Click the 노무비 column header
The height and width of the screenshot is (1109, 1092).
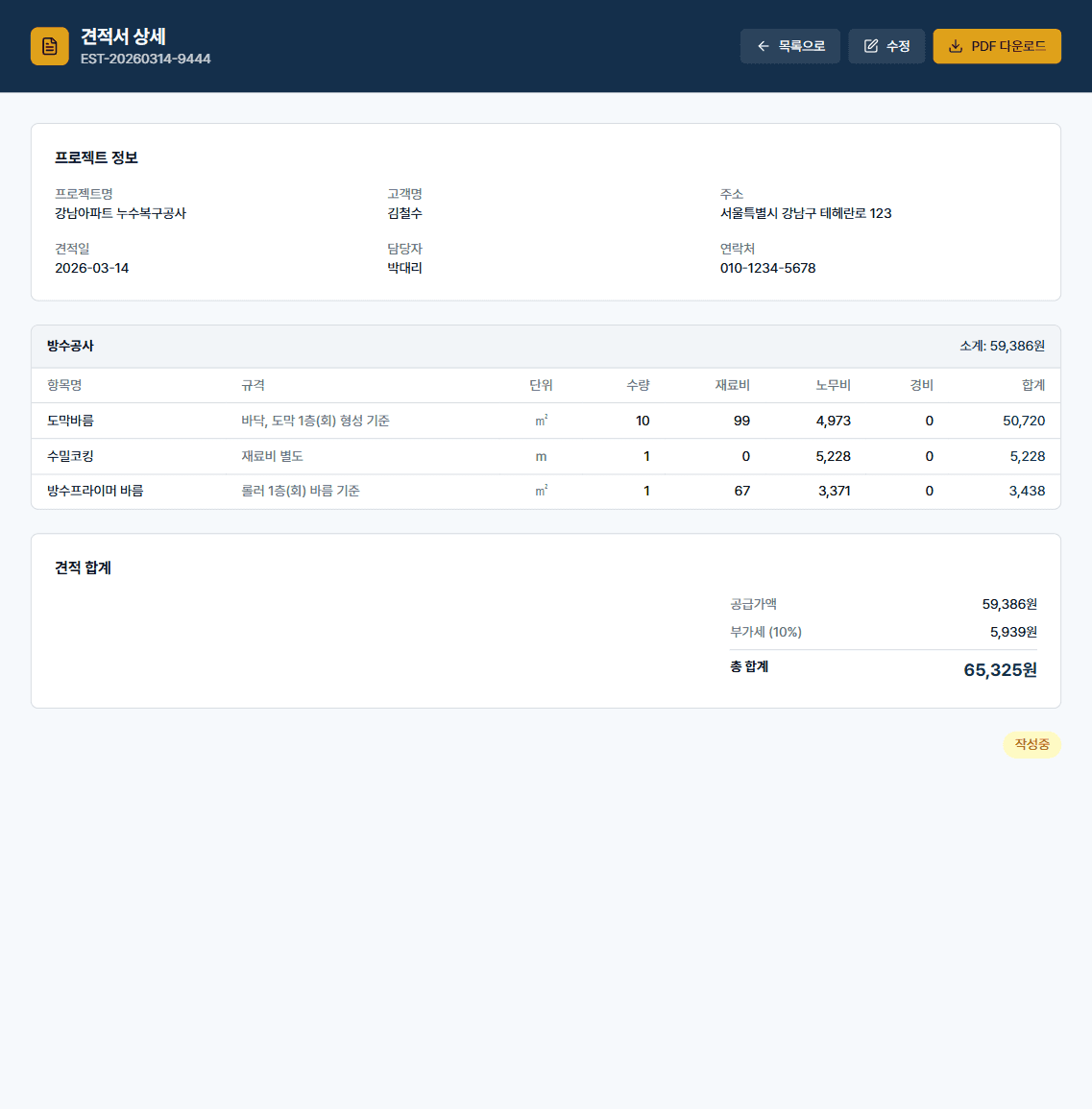tap(833, 385)
